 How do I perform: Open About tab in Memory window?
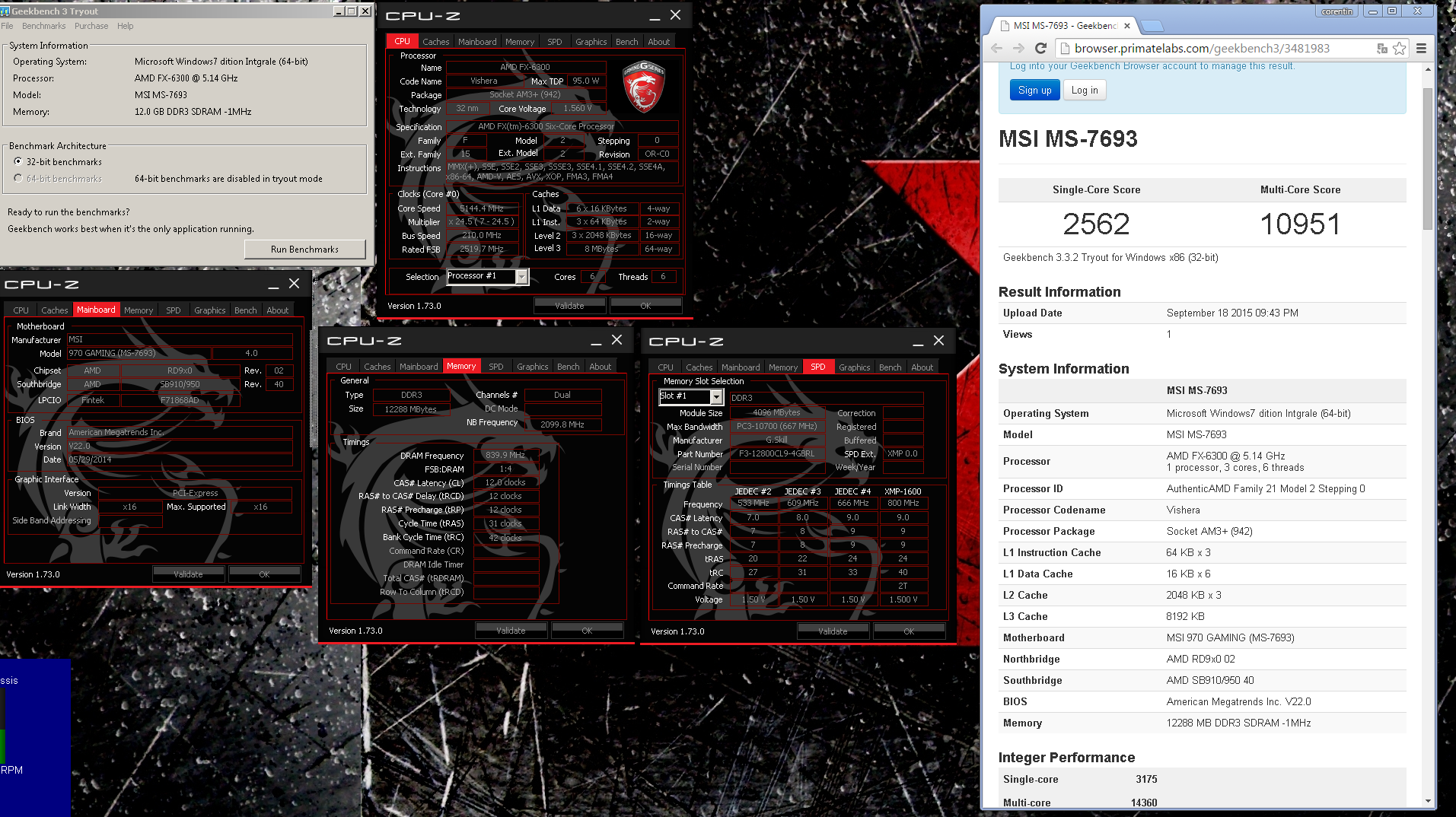[x=601, y=367]
